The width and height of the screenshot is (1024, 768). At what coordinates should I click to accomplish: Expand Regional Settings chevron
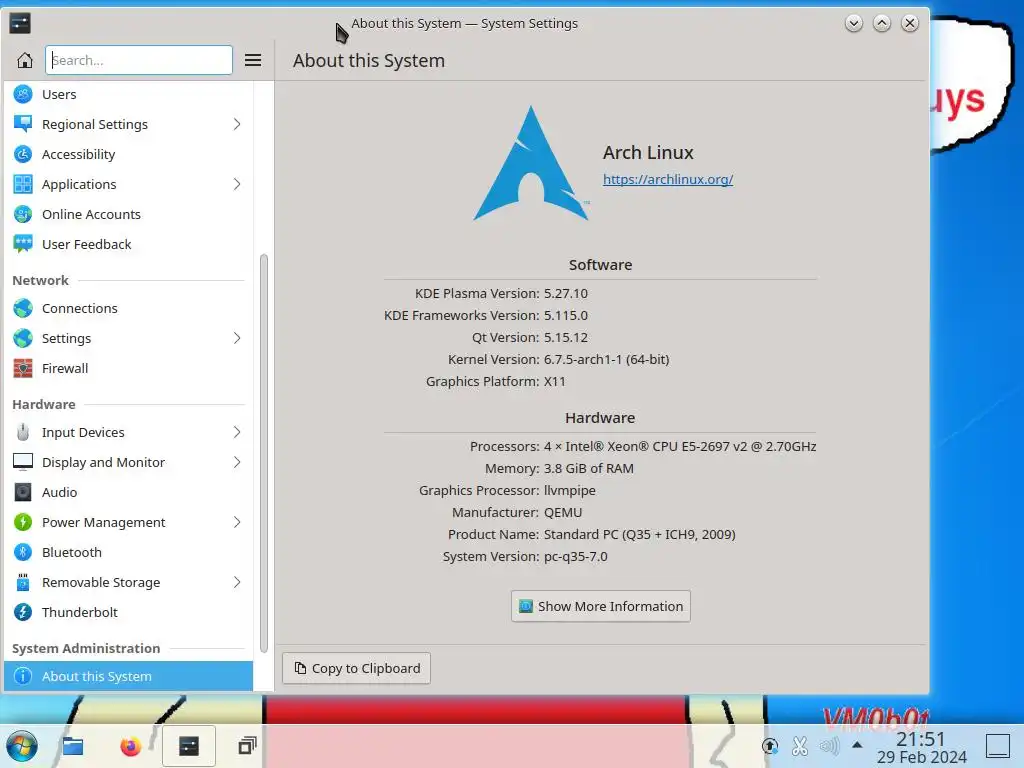coord(237,124)
